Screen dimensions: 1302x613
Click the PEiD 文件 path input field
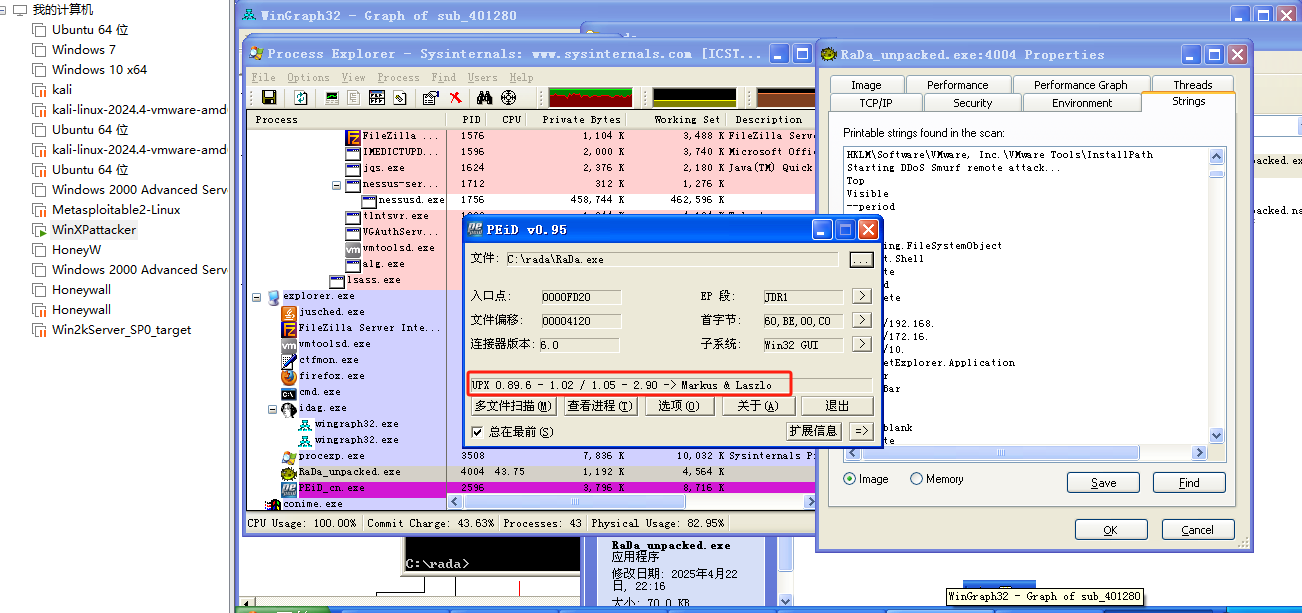pyautogui.click(x=671, y=259)
